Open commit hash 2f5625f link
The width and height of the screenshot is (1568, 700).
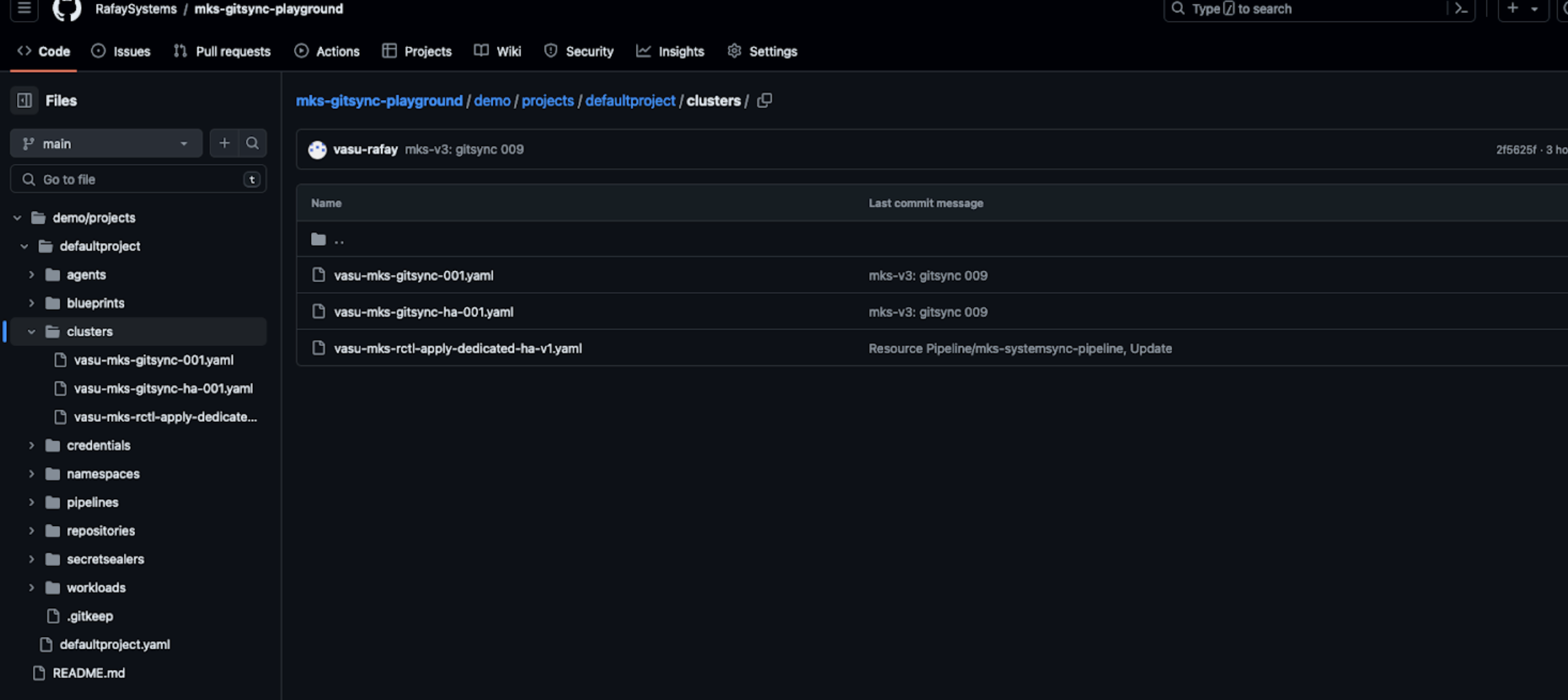pos(1515,149)
